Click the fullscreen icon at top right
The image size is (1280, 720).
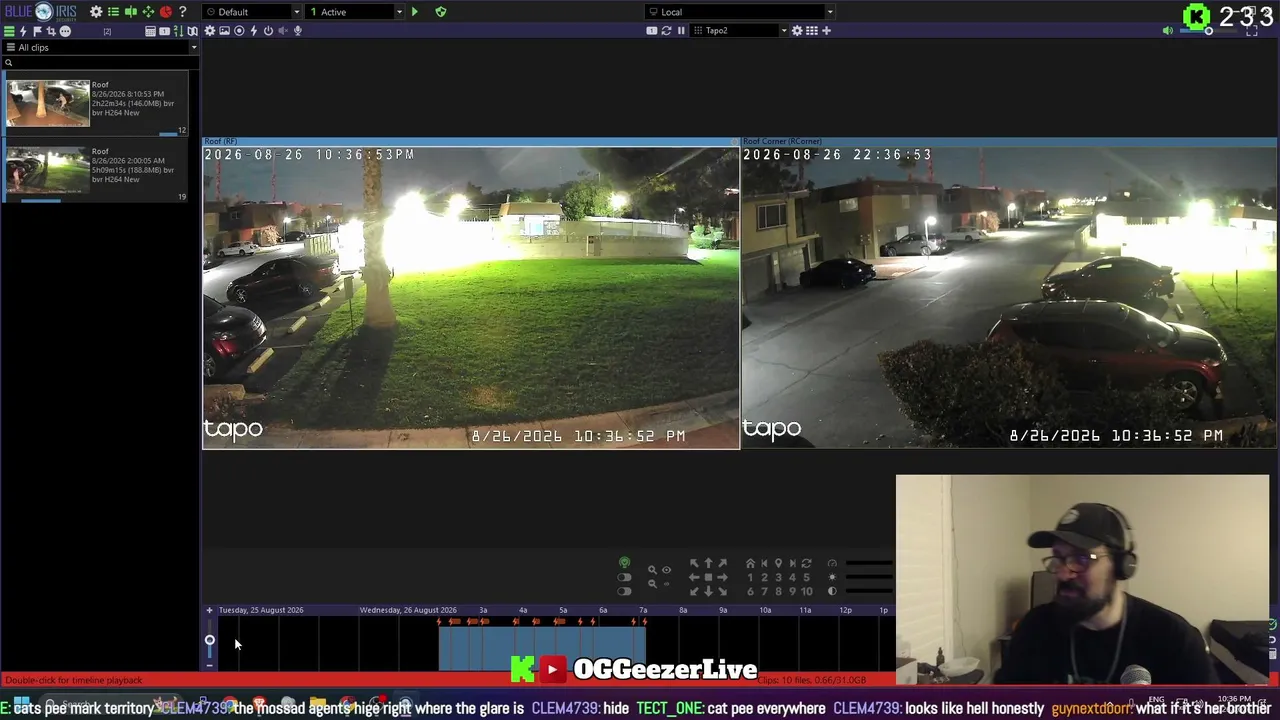click(1252, 31)
